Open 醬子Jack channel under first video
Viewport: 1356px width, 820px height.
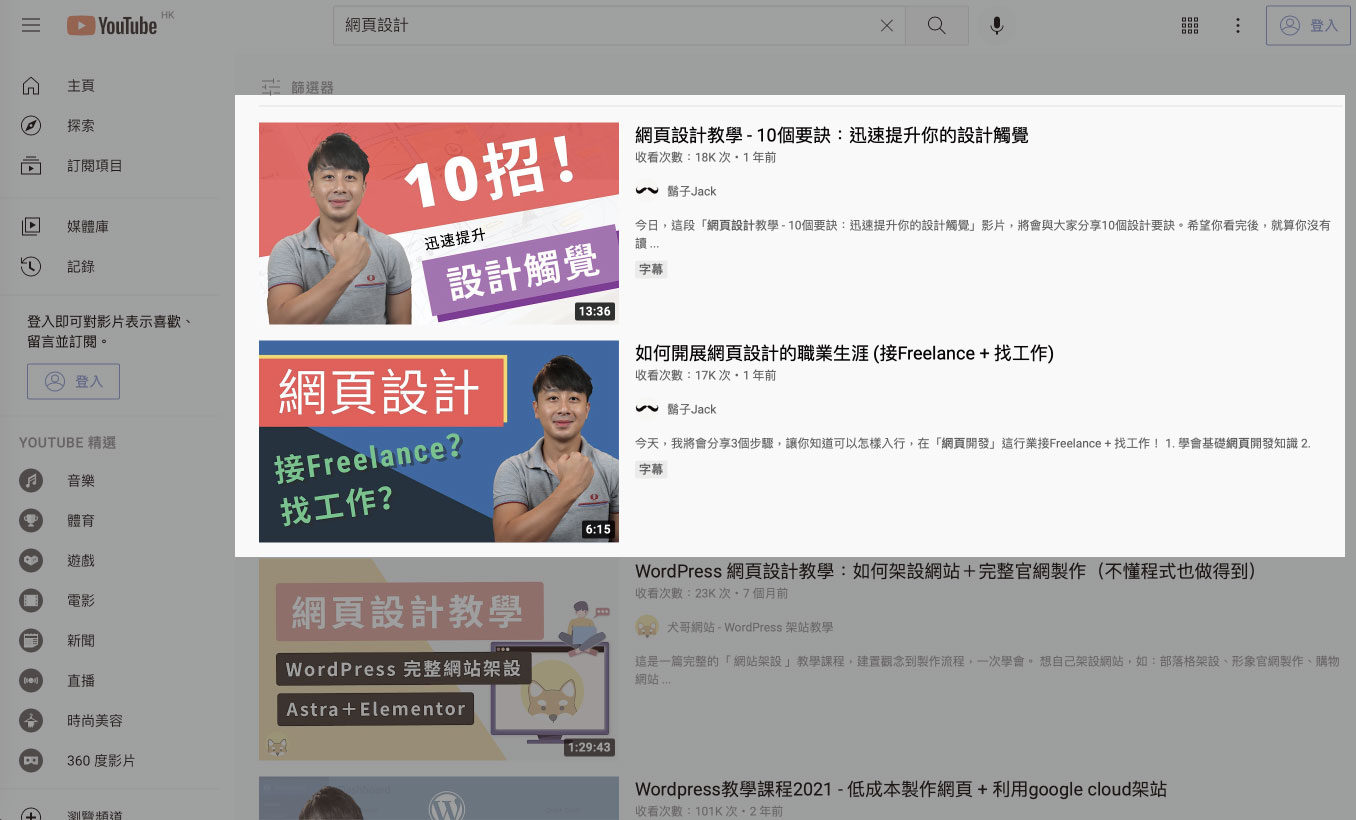(x=691, y=191)
